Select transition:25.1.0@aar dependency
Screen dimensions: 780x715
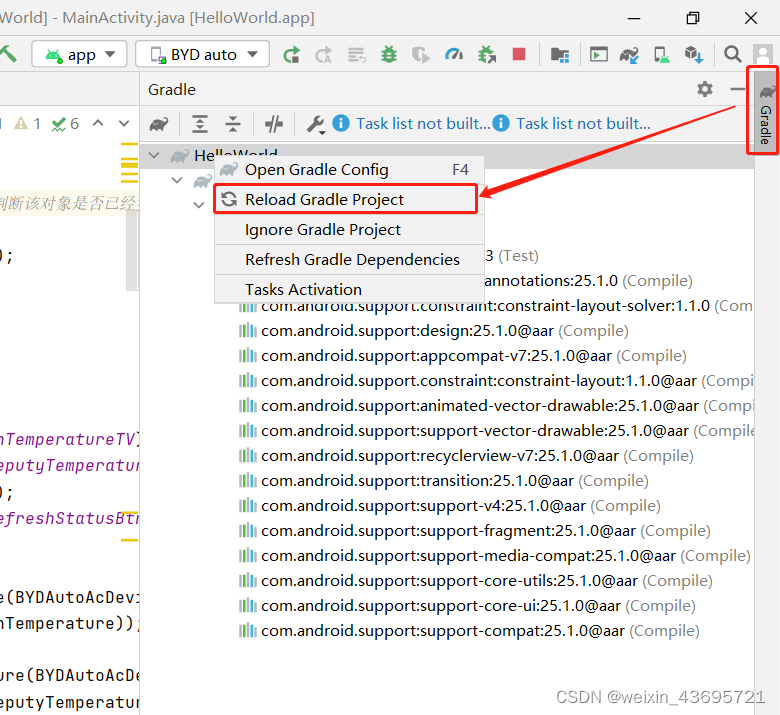443,481
